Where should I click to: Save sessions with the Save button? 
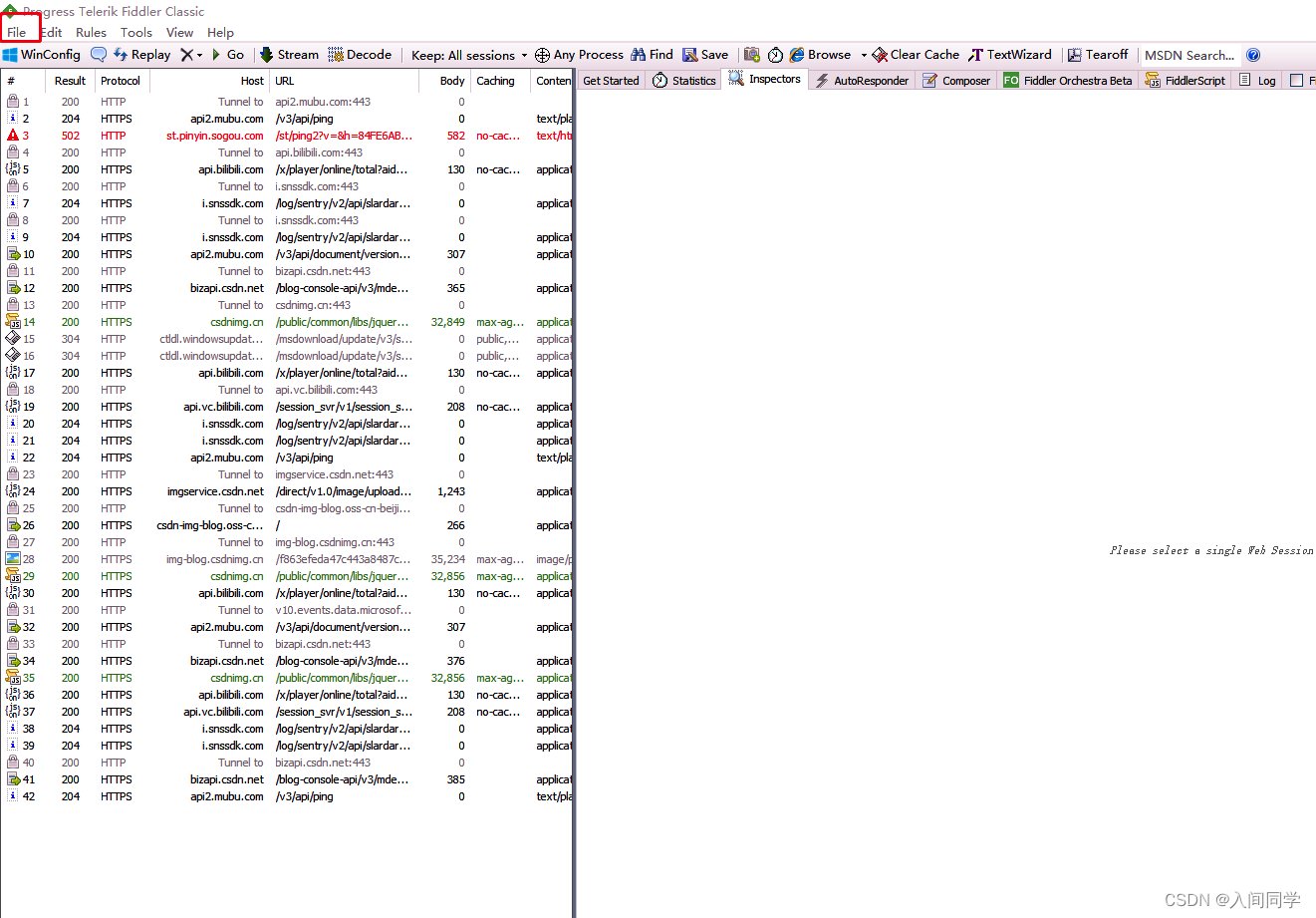coord(705,55)
